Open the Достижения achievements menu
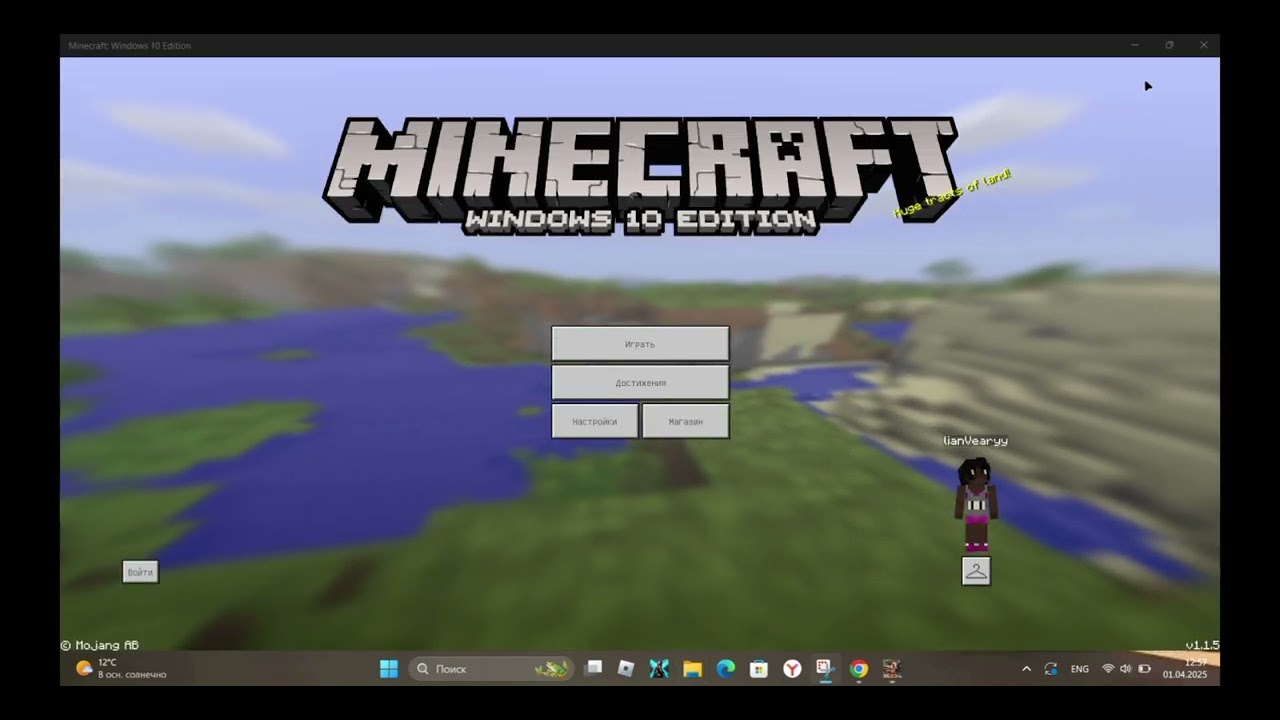This screenshot has height=720, width=1280. 640,383
